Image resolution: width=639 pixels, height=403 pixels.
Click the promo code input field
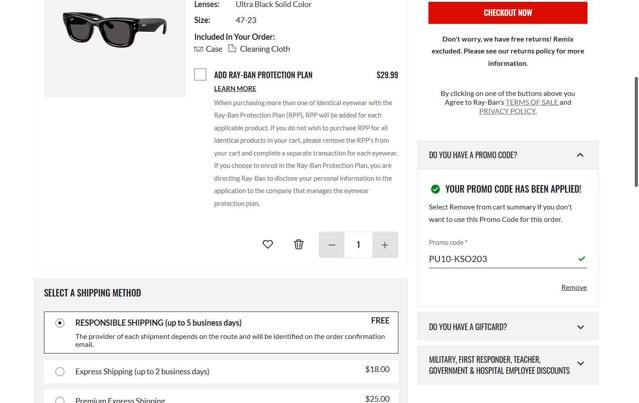500,259
